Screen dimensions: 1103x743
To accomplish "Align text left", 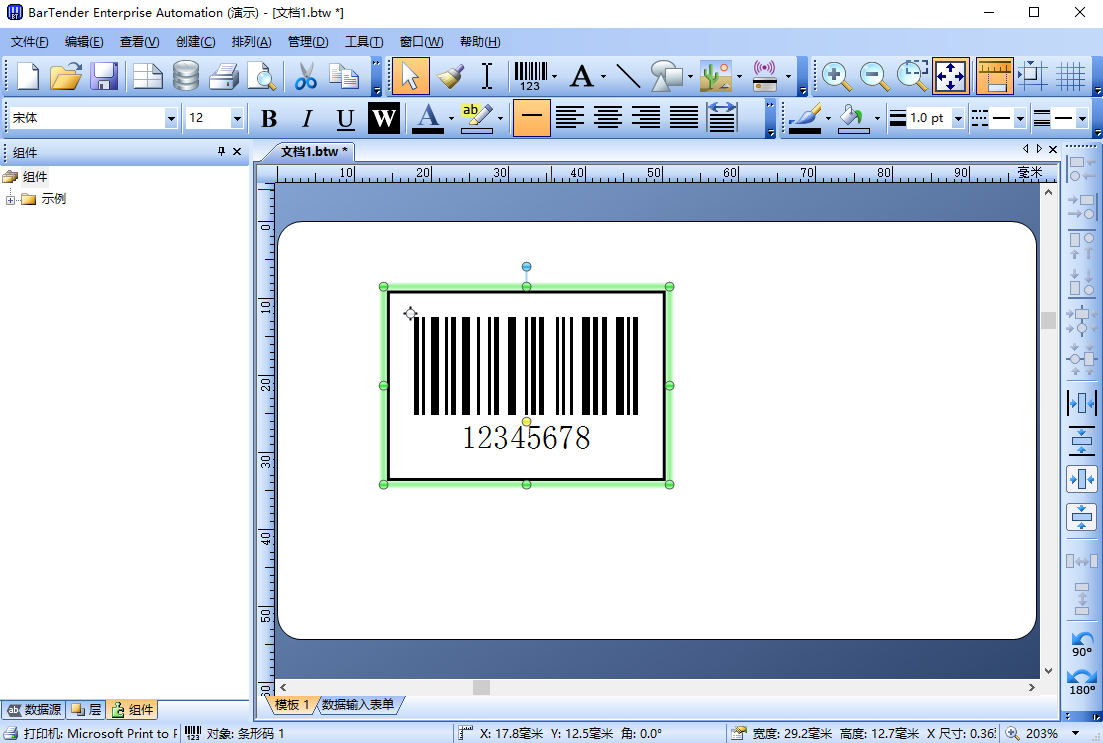I will 570,118.
